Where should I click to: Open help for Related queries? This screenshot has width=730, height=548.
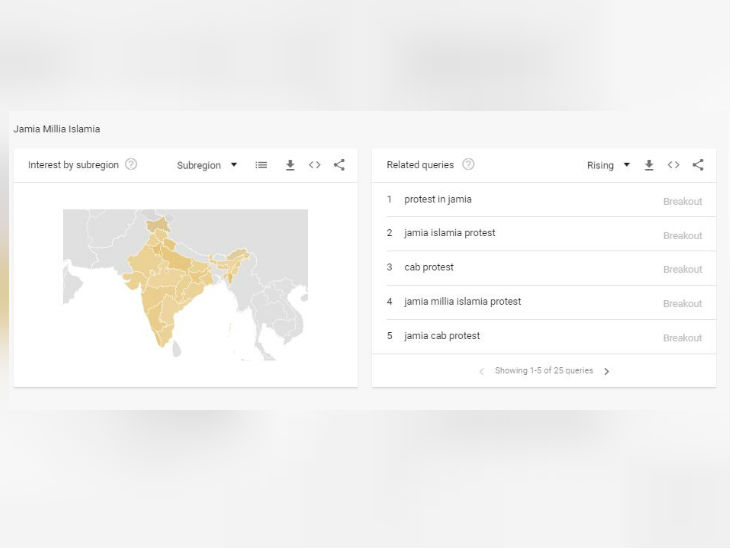(468, 165)
